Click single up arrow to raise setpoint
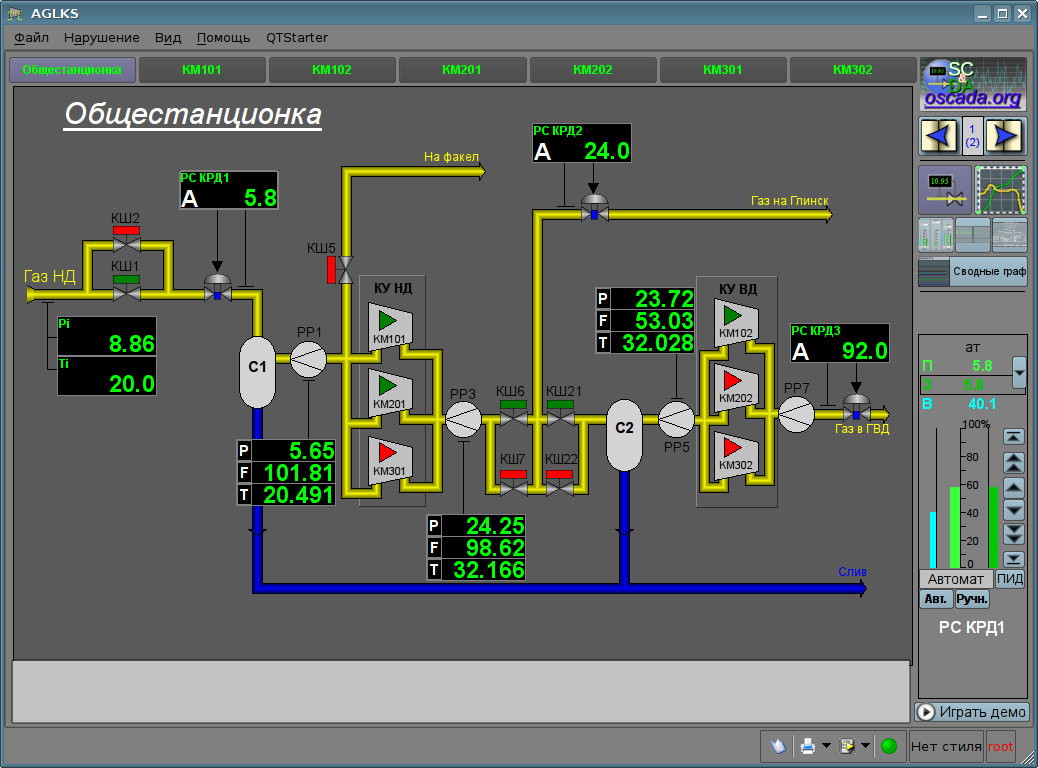Viewport: 1038px width, 768px height. 1013,487
